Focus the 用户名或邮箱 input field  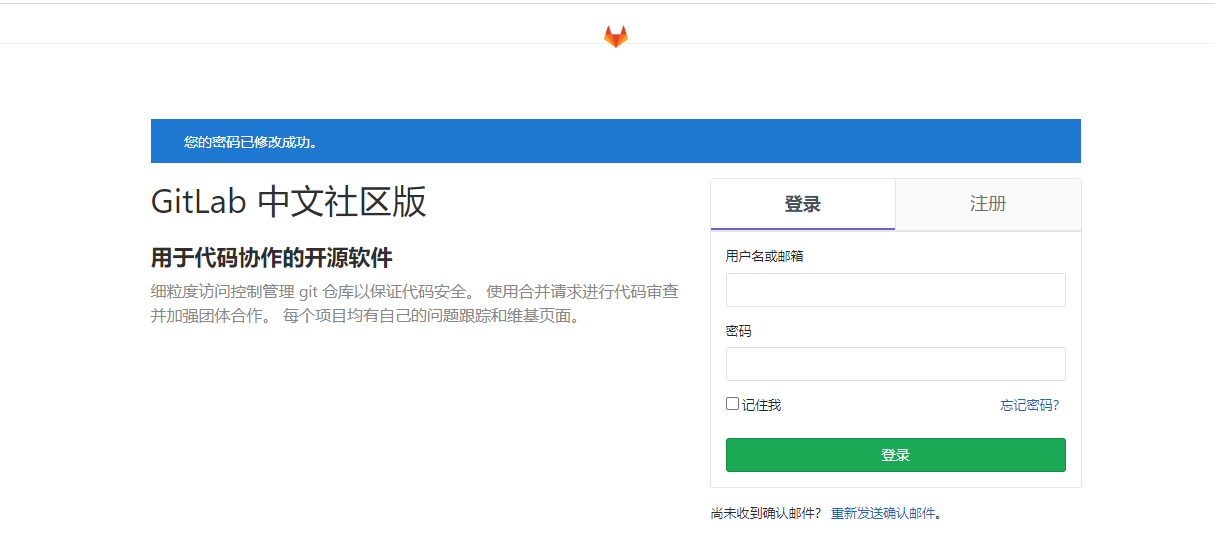click(895, 290)
